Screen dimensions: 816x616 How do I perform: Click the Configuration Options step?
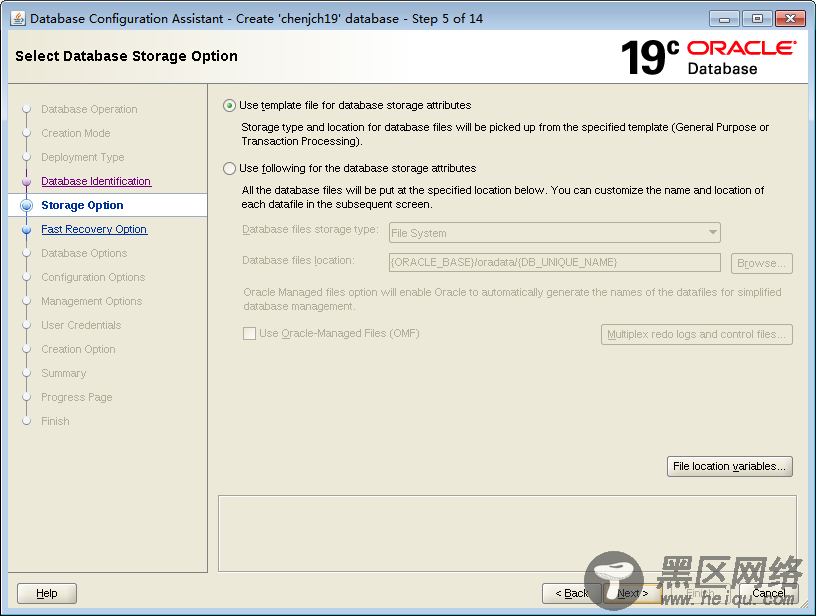[93, 277]
